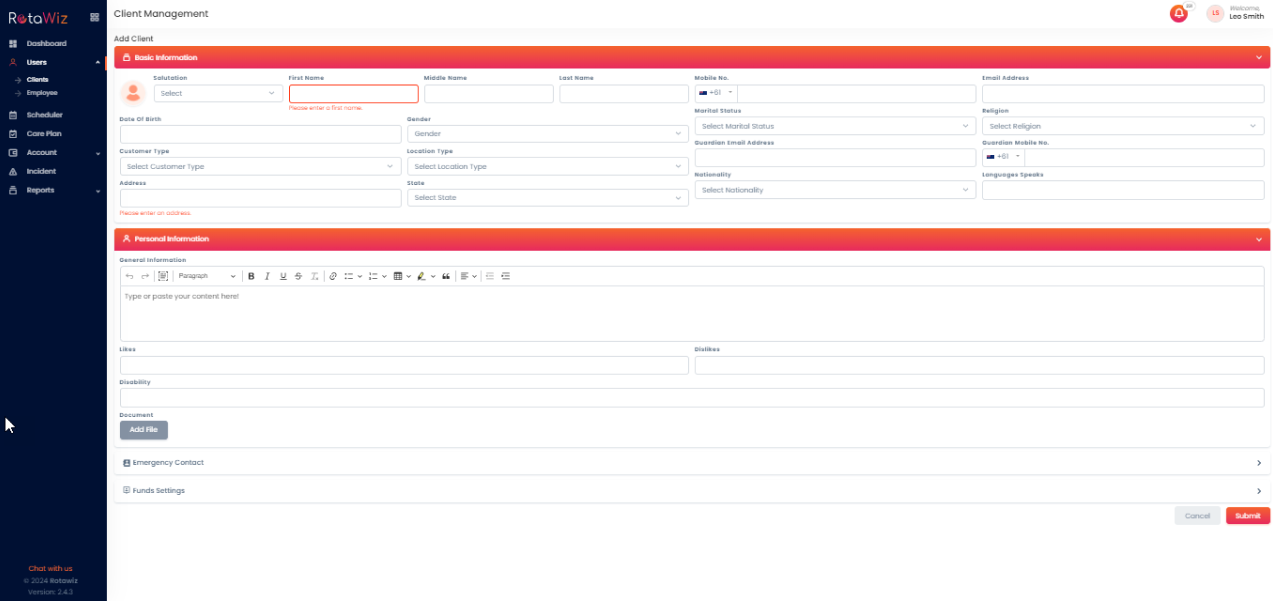
Task: Toggle bold formatting in the editor
Action: click(x=251, y=276)
